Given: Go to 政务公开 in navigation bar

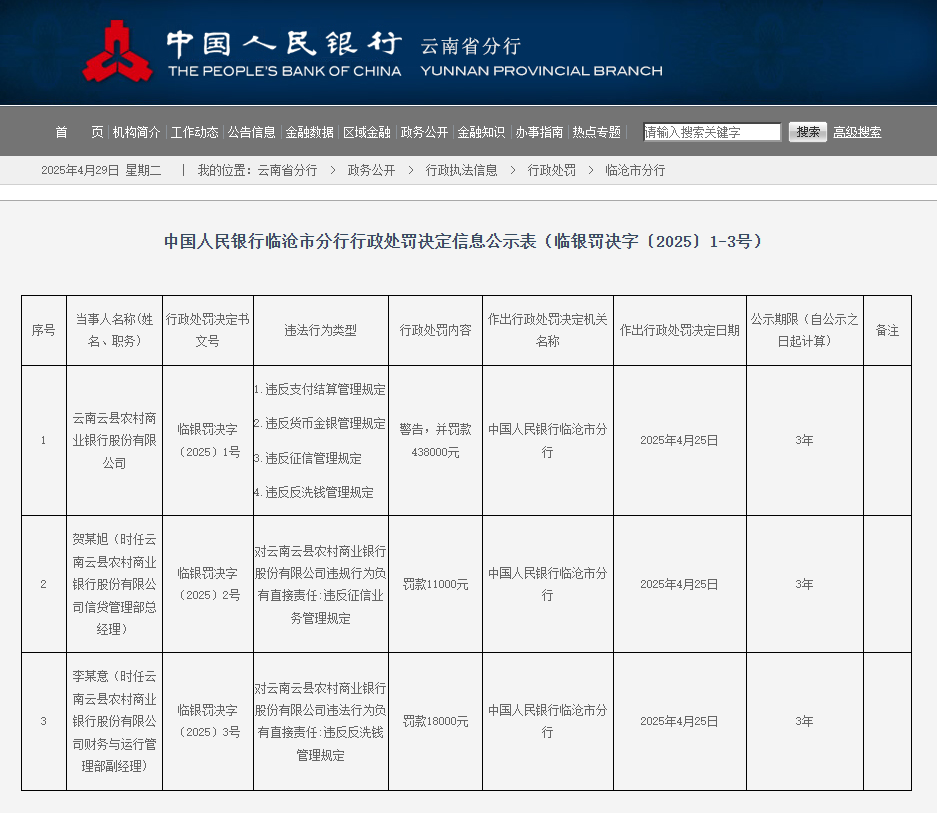Looking at the screenshot, I should (x=424, y=132).
